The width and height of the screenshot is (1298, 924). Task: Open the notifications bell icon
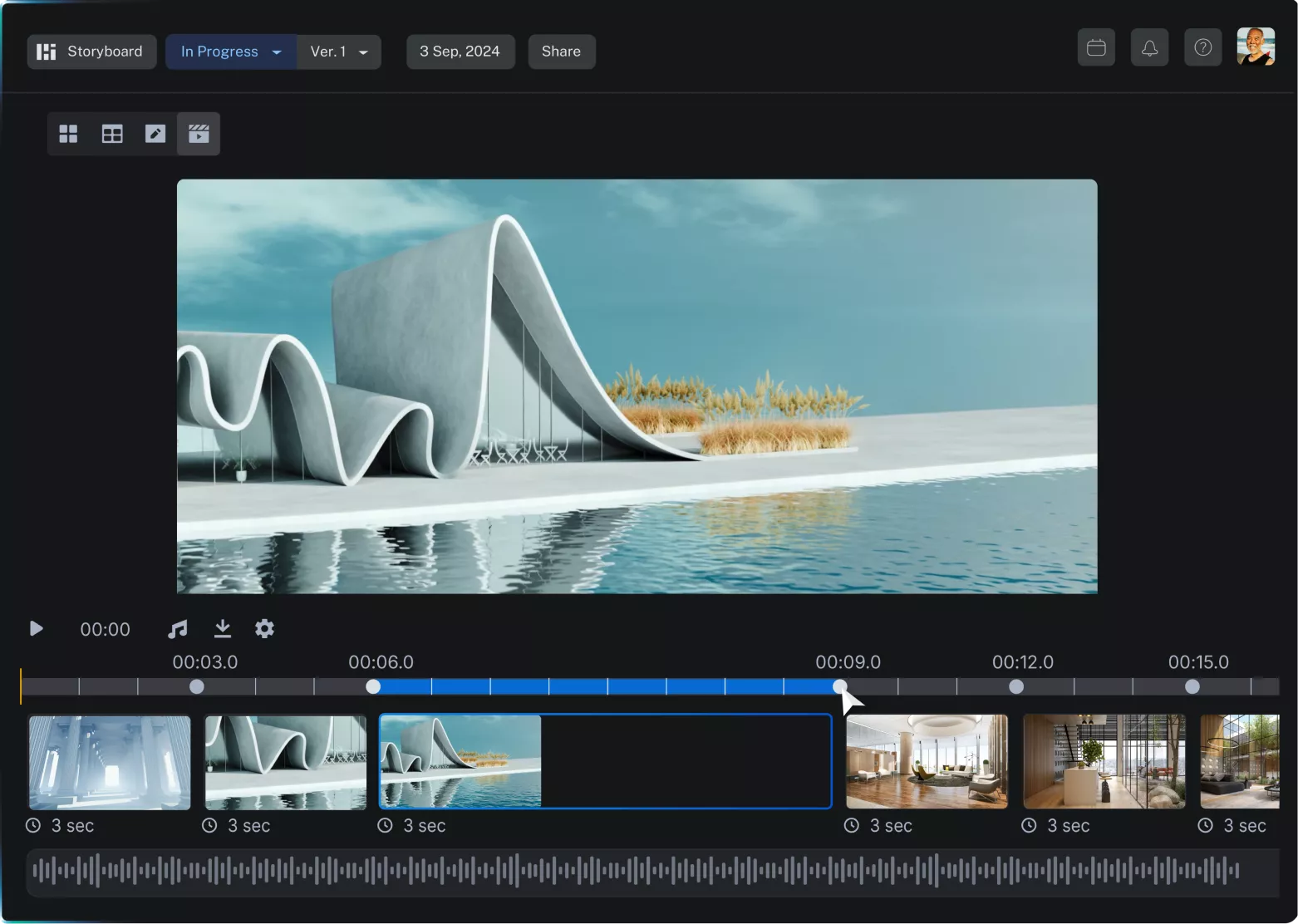click(x=1149, y=47)
